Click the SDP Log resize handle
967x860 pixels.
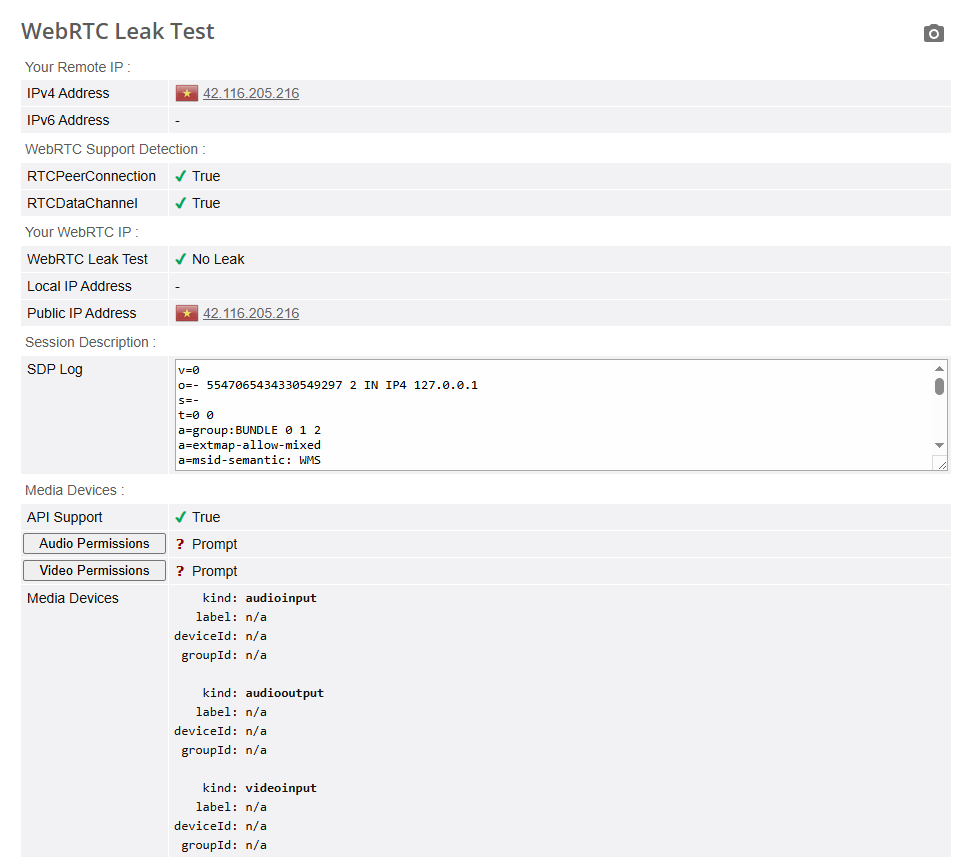940,463
